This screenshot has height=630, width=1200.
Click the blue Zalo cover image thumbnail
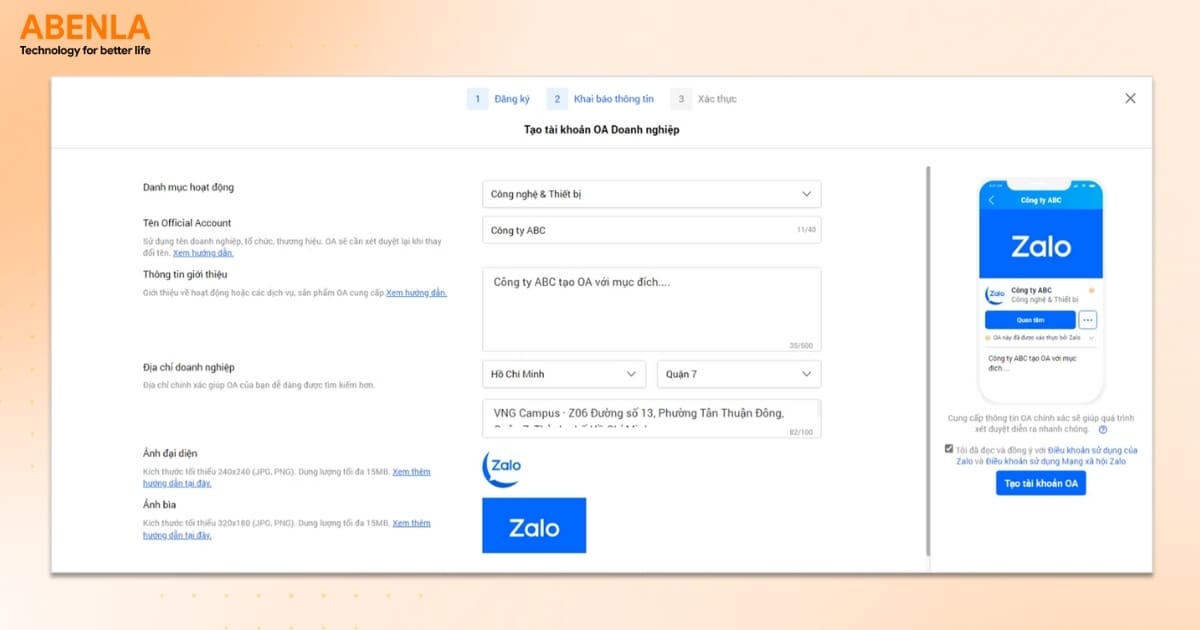534,526
